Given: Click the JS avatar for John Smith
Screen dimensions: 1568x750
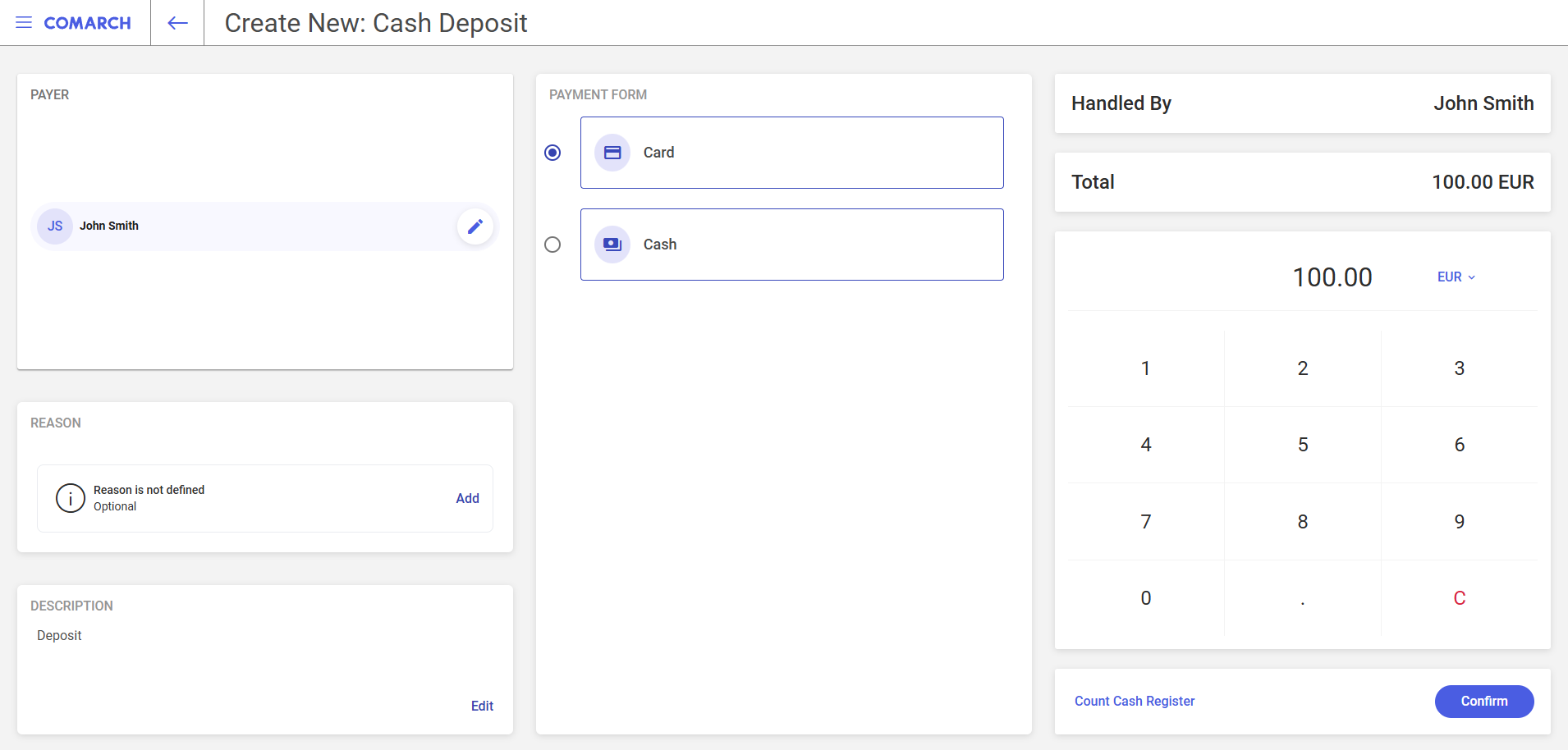Looking at the screenshot, I should pos(55,226).
